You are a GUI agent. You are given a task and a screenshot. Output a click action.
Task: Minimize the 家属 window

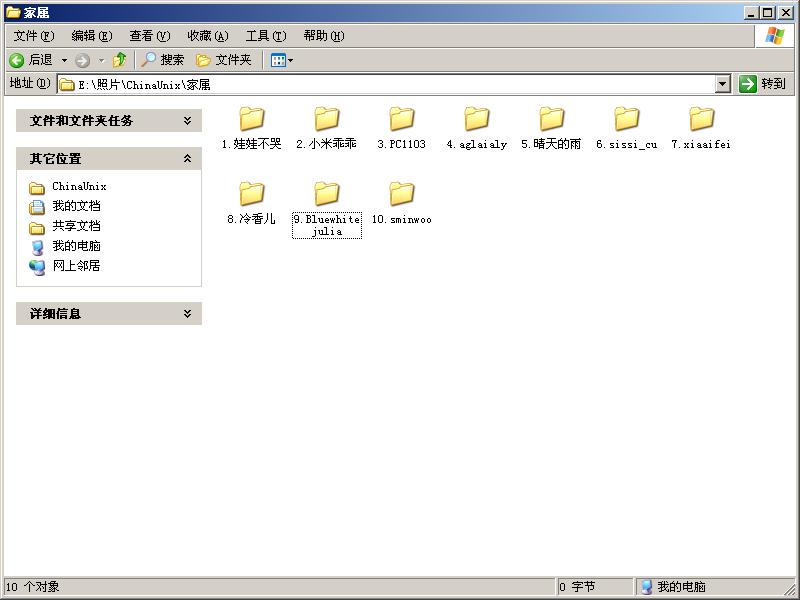(x=751, y=12)
